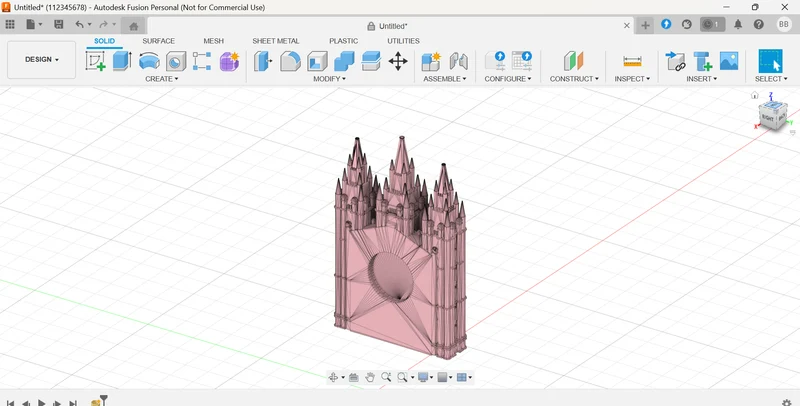Image resolution: width=800 pixels, height=406 pixels.
Task: Close the Untitled document tab
Action: (627, 26)
